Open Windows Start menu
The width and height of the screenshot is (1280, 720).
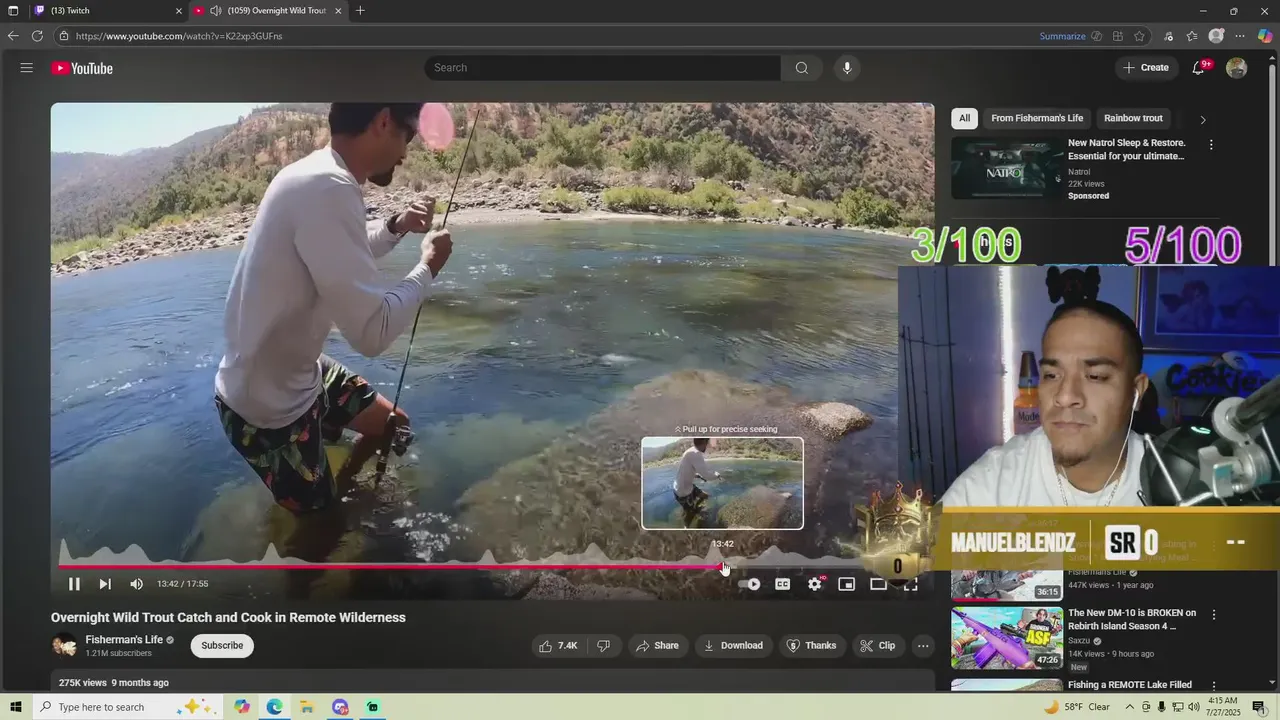coord(14,707)
